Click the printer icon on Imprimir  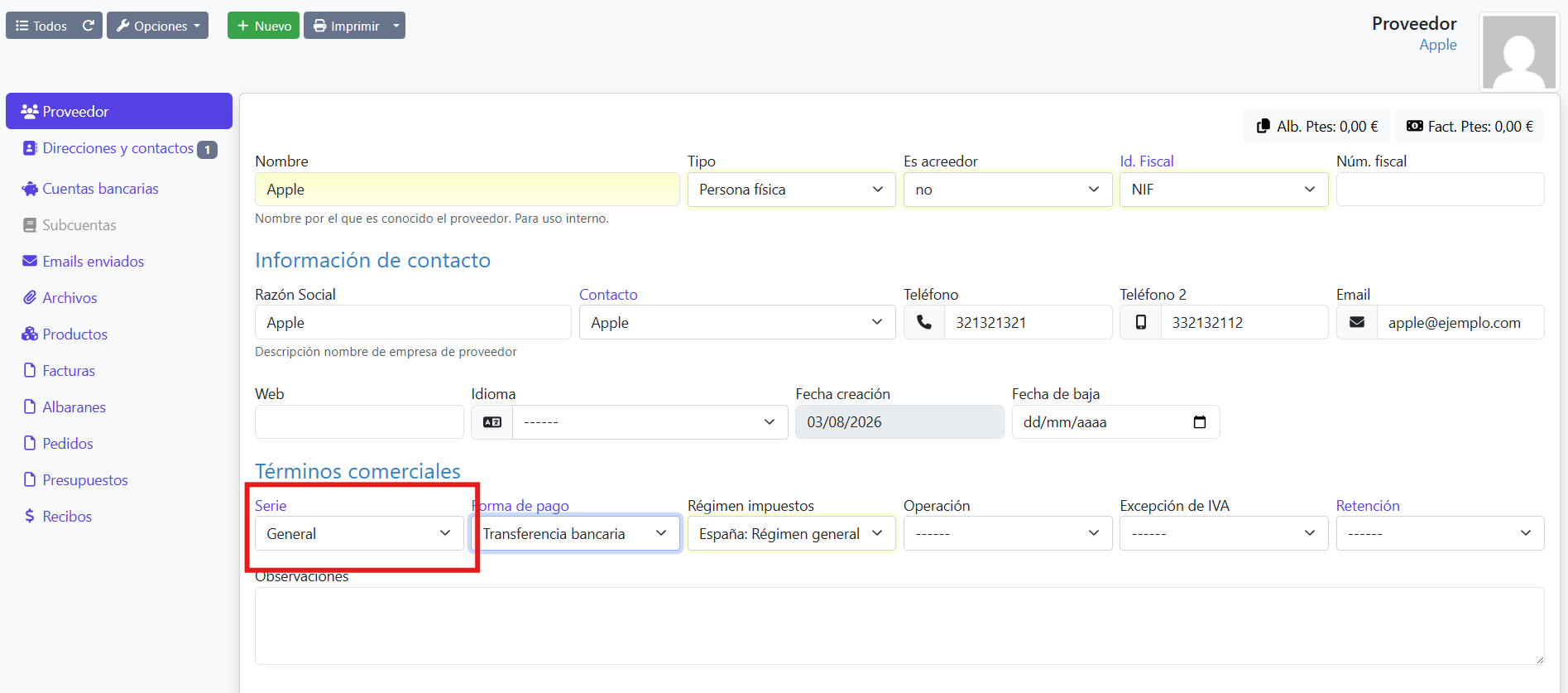pyautogui.click(x=319, y=26)
